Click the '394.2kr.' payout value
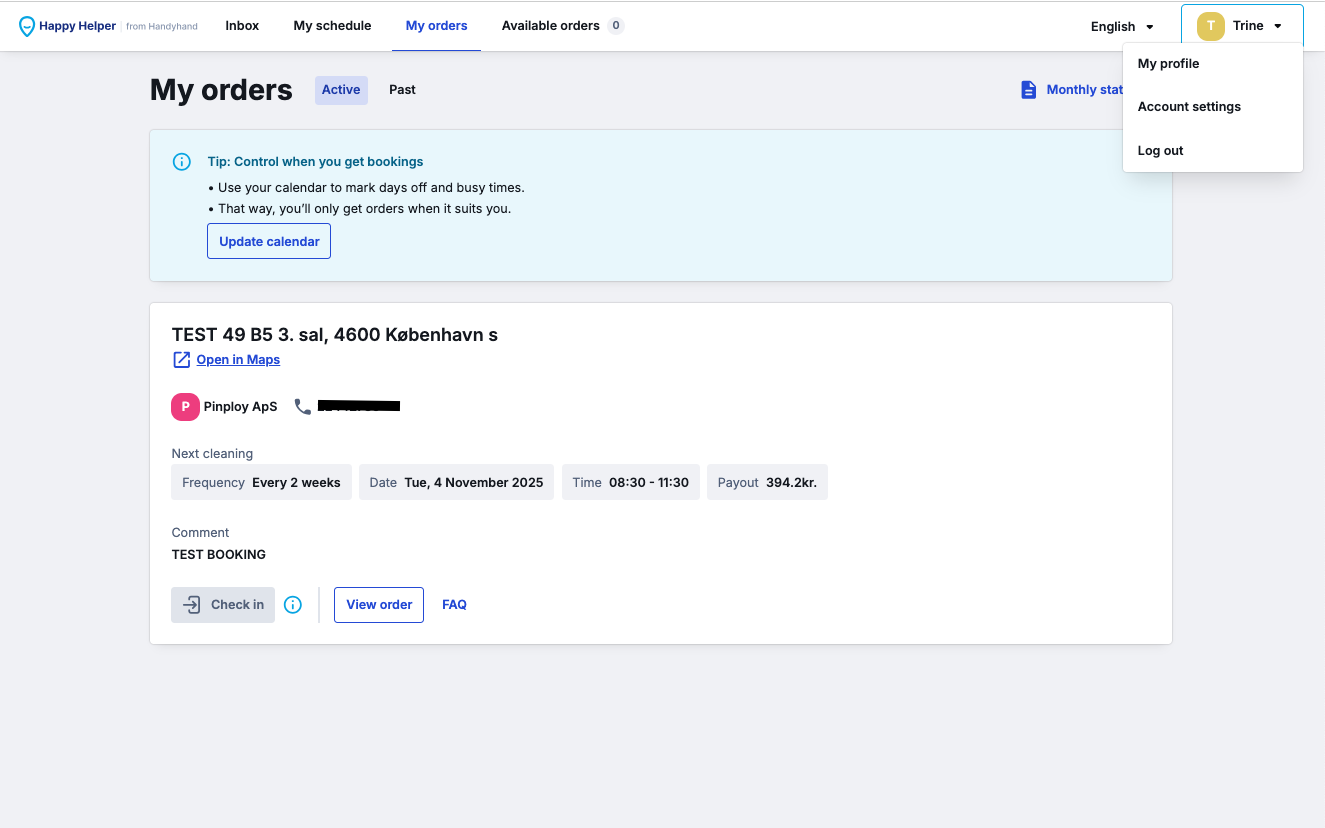1325x828 pixels. (x=791, y=483)
